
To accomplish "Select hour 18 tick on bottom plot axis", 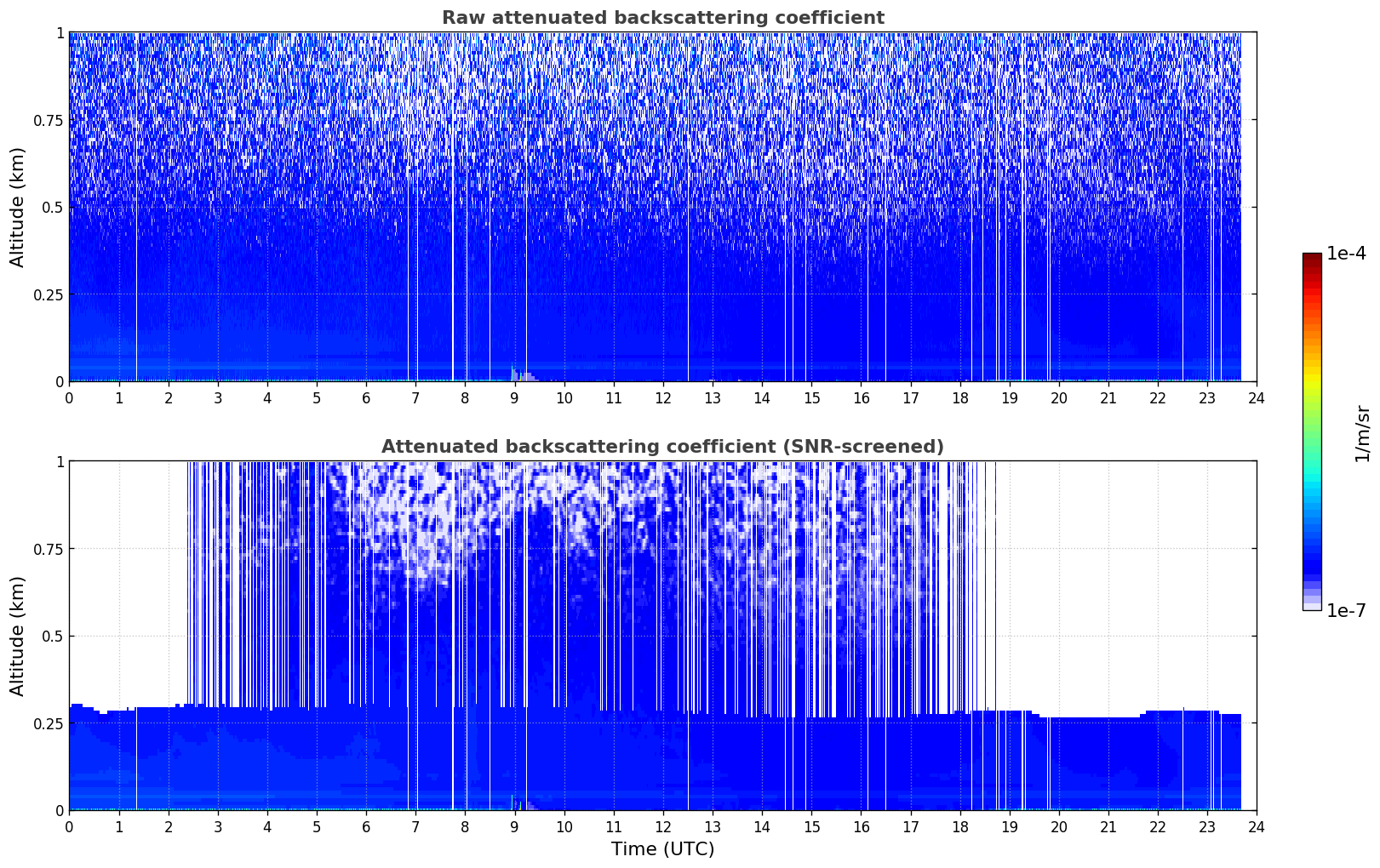I will coord(959,826).
